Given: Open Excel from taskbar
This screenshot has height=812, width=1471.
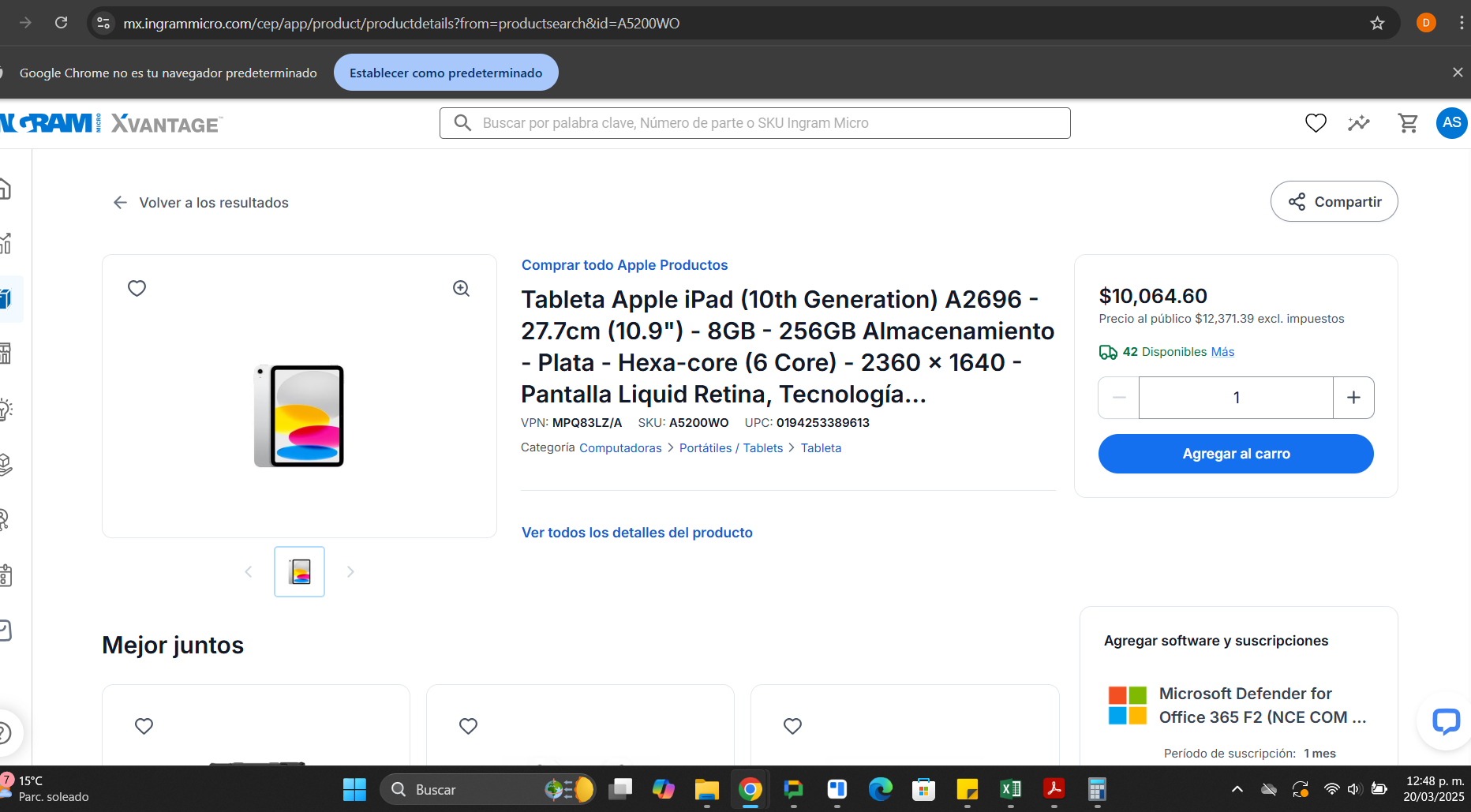Looking at the screenshot, I should [x=1010, y=789].
